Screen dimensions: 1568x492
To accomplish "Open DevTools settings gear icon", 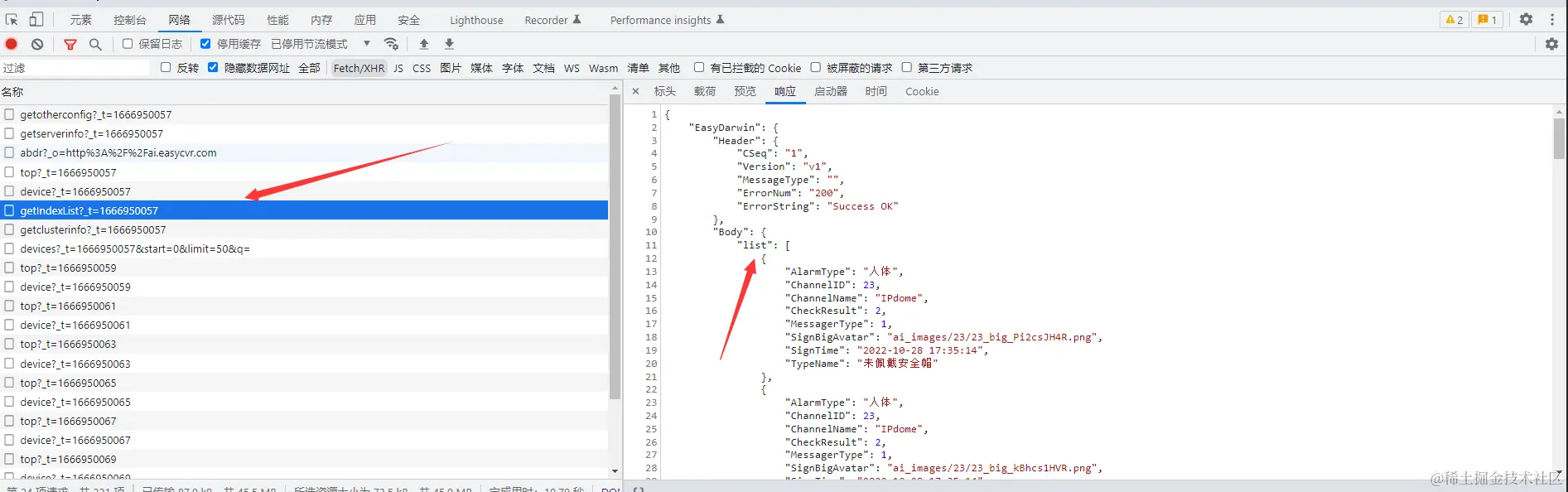I will point(1526,20).
